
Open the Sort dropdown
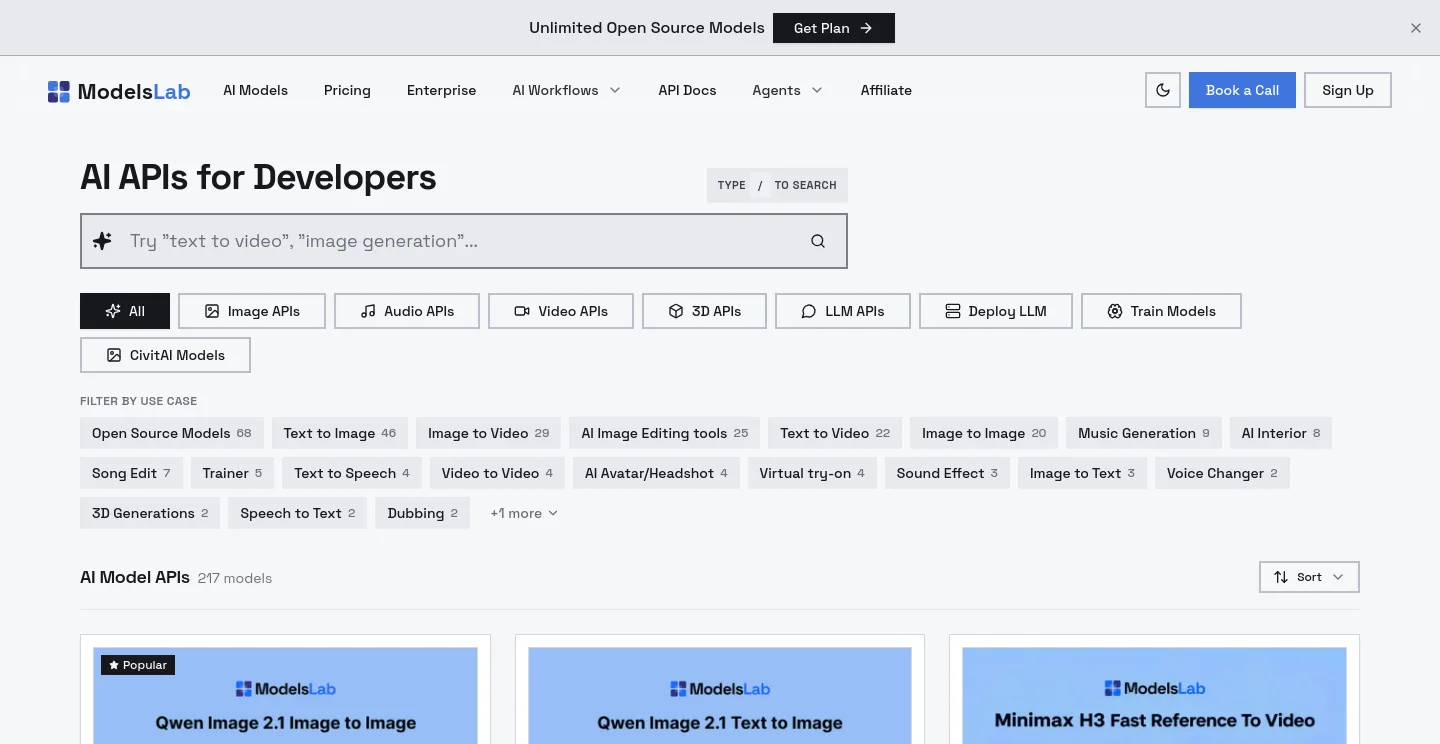point(1309,577)
